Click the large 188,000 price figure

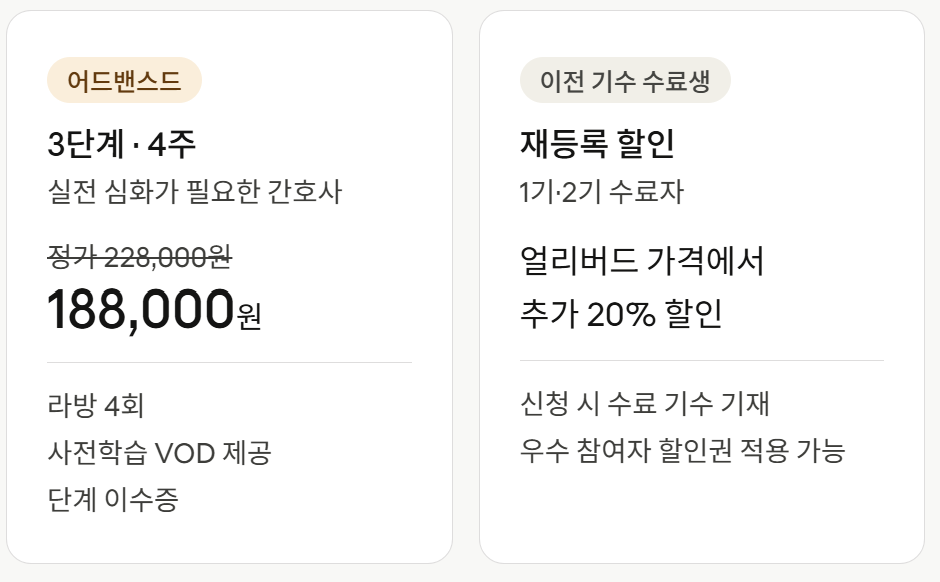[140, 310]
